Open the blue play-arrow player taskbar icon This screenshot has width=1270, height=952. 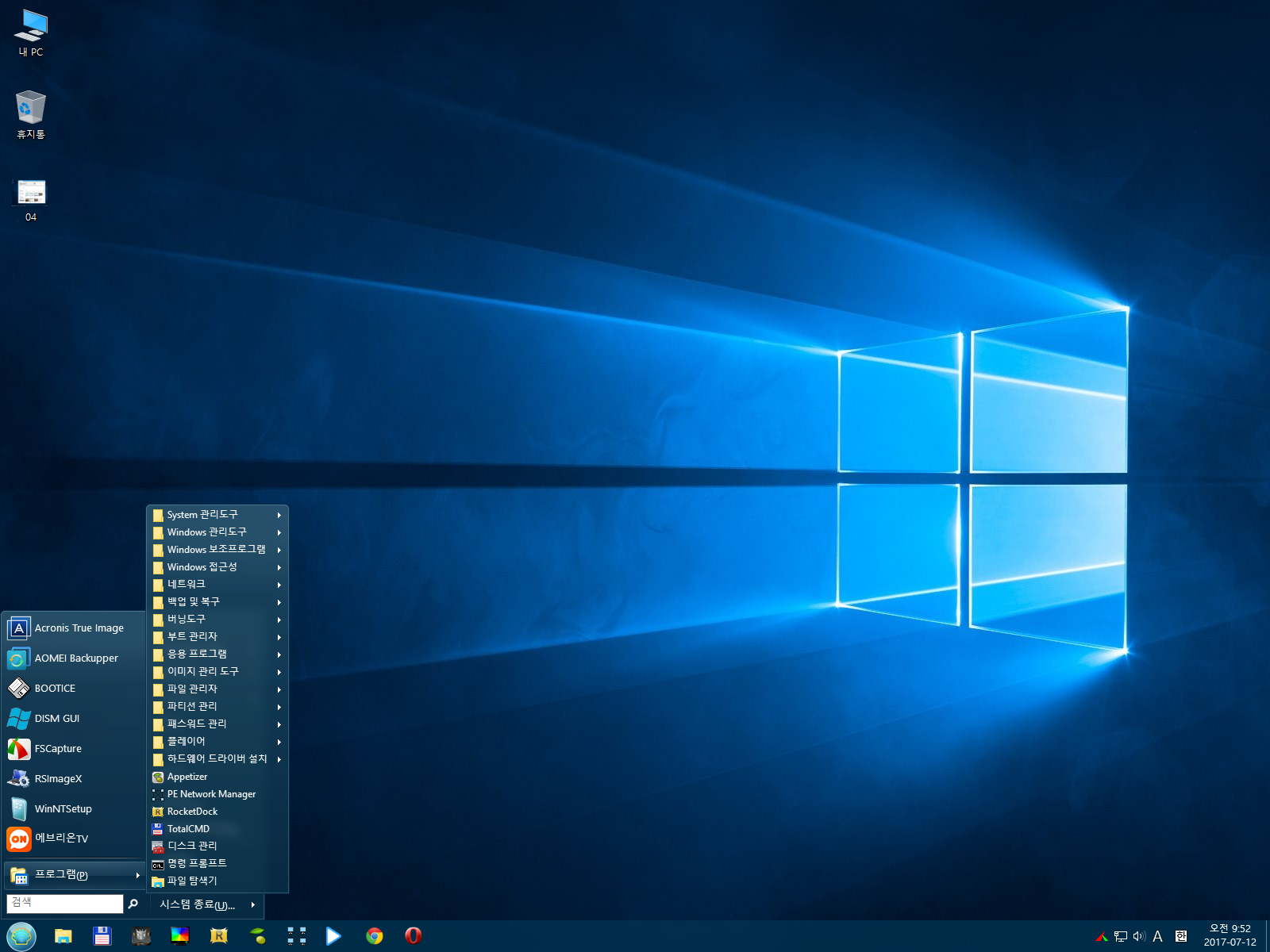334,936
